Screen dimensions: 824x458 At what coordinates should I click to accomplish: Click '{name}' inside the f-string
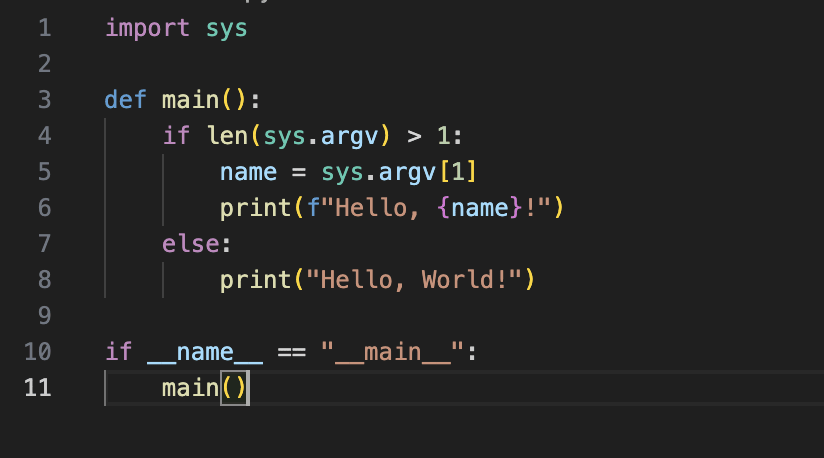click(x=479, y=208)
